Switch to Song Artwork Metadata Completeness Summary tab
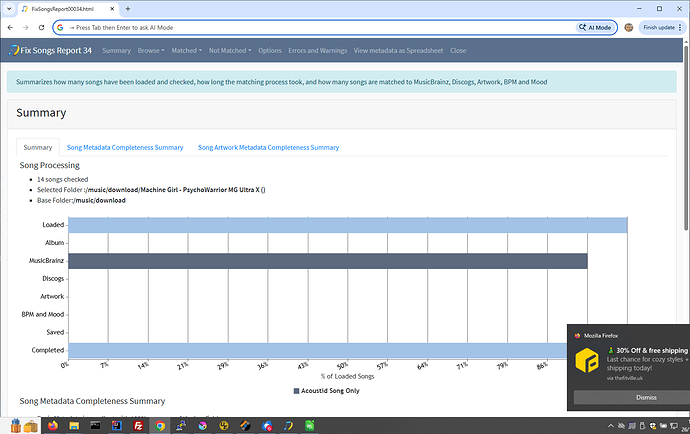The image size is (690, 434). (268, 147)
